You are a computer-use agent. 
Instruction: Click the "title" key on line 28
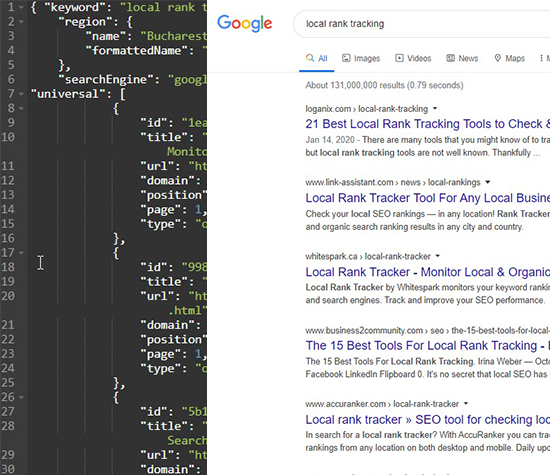click(x=164, y=426)
